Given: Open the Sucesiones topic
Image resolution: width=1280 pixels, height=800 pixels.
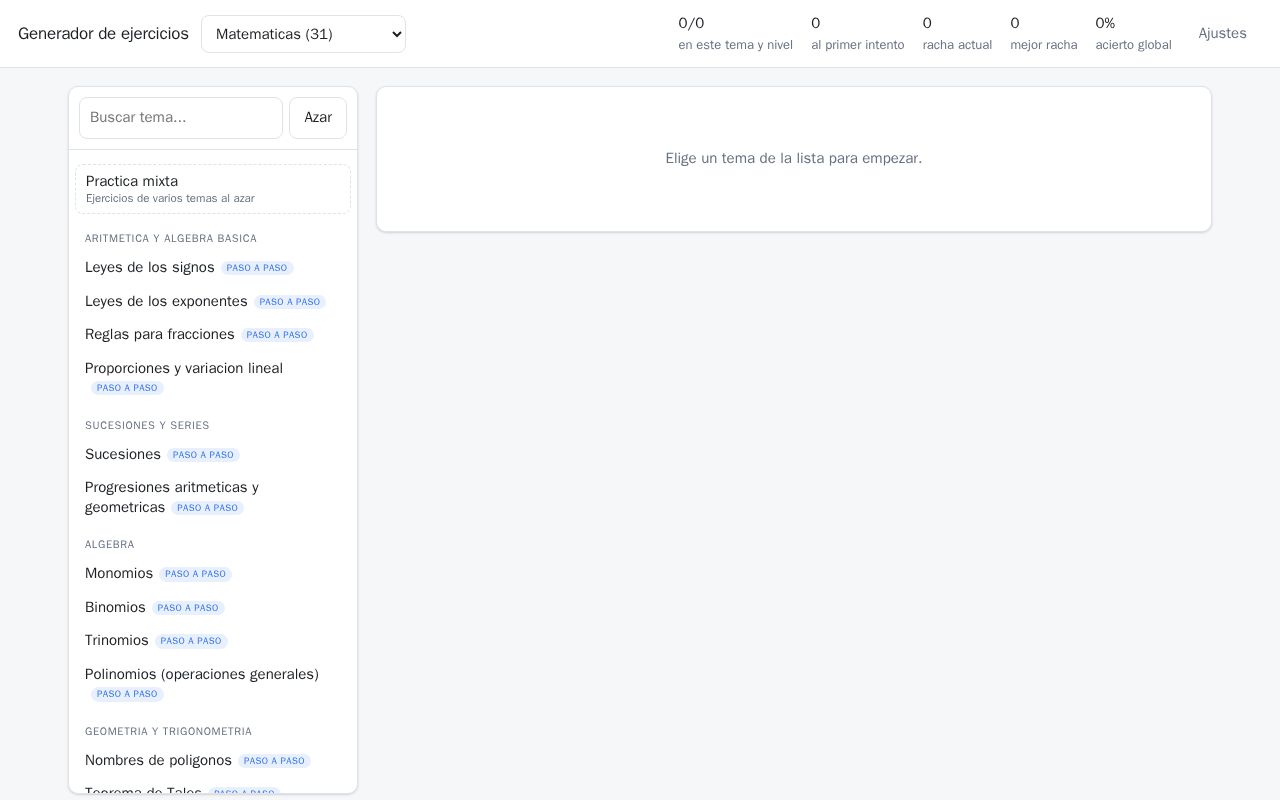Looking at the screenshot, I should click(213, 455).
